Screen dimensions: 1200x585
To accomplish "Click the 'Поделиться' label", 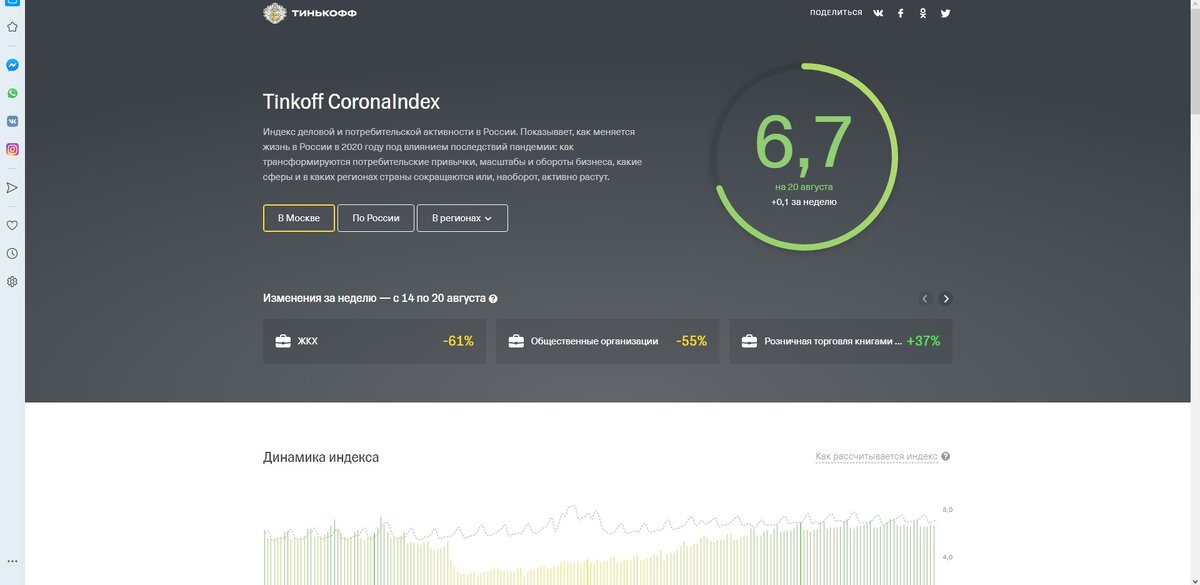I will [x=836, y=13].
